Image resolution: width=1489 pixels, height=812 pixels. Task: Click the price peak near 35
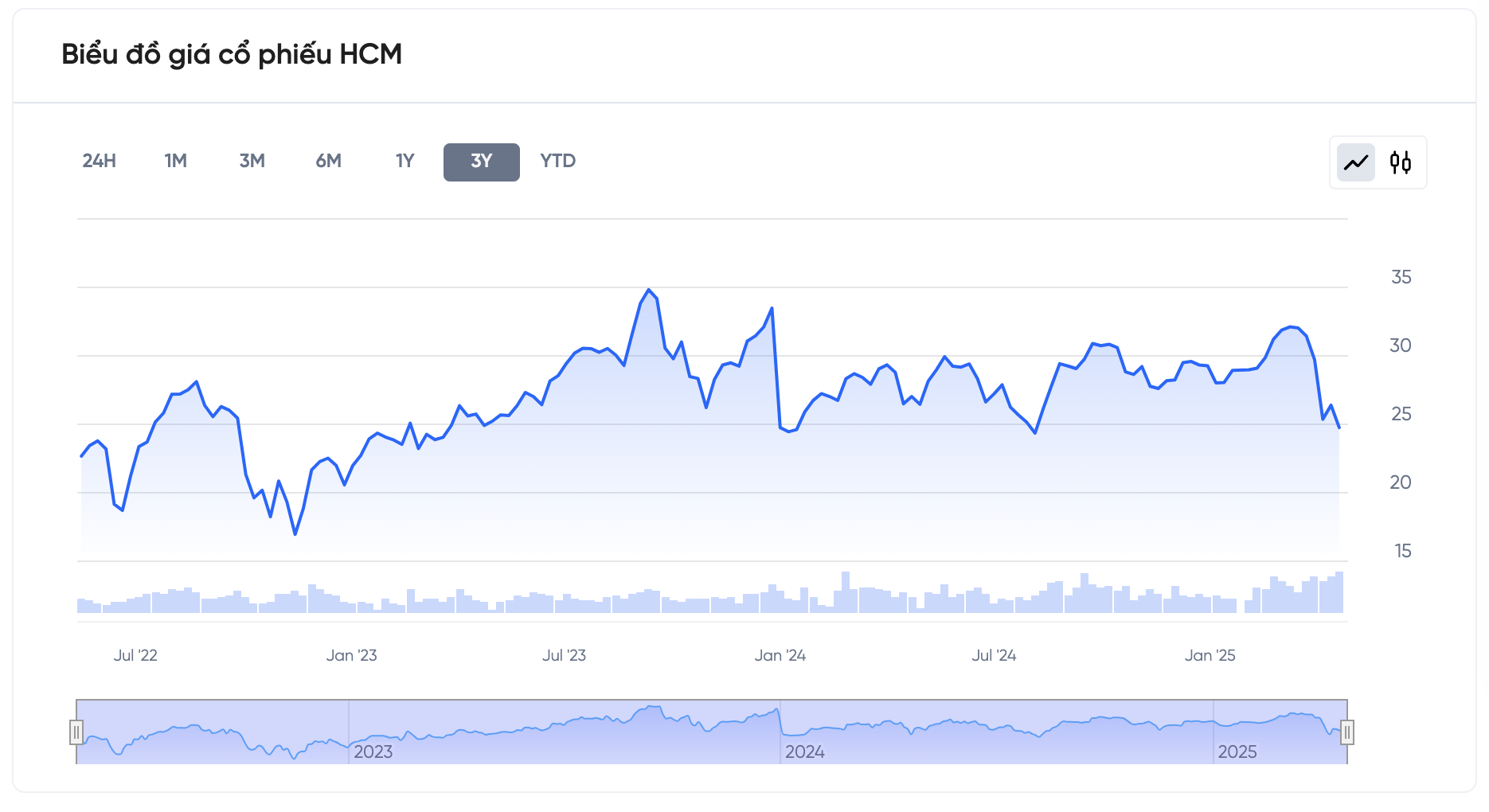[x=649, y=290]
